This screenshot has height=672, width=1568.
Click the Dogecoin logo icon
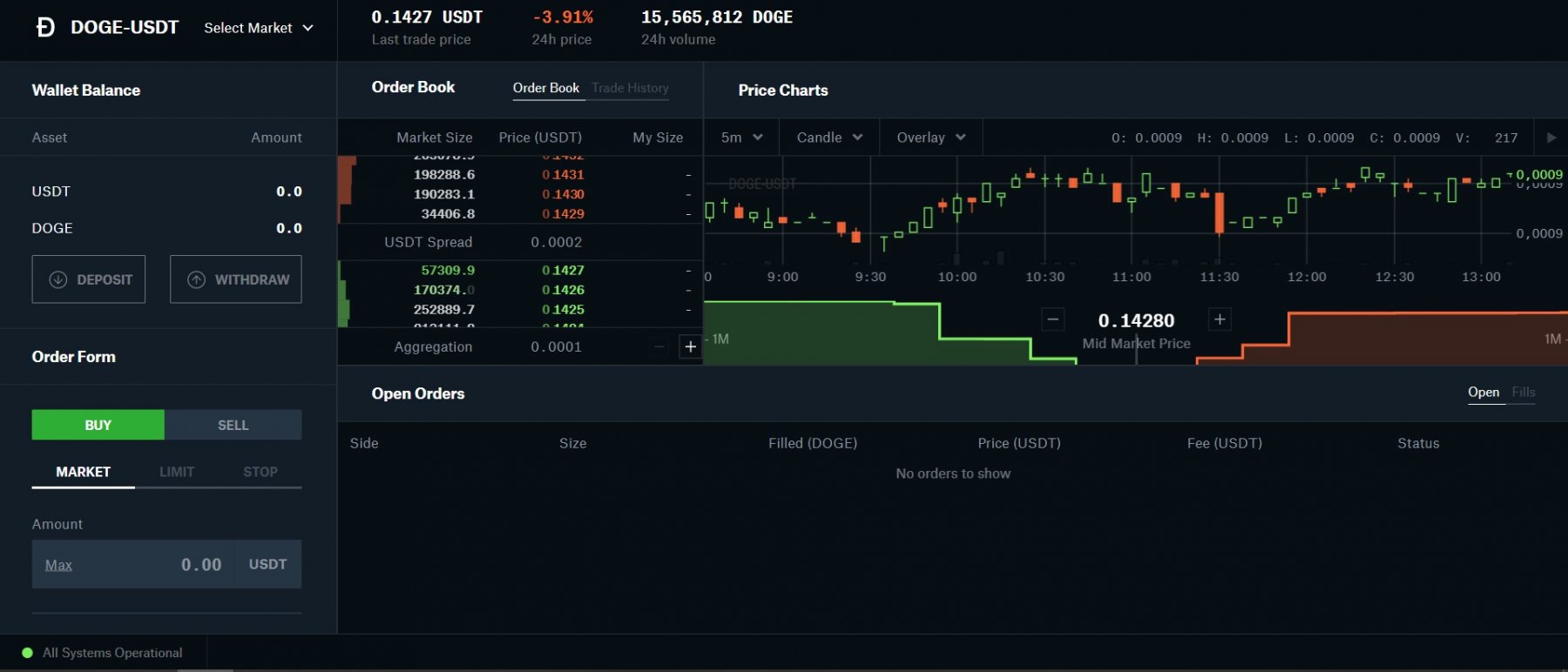tap(45, 28)
